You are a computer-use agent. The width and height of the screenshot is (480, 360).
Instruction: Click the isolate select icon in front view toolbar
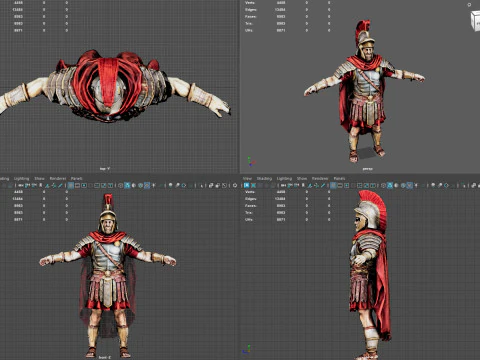(x=202, y=185)
